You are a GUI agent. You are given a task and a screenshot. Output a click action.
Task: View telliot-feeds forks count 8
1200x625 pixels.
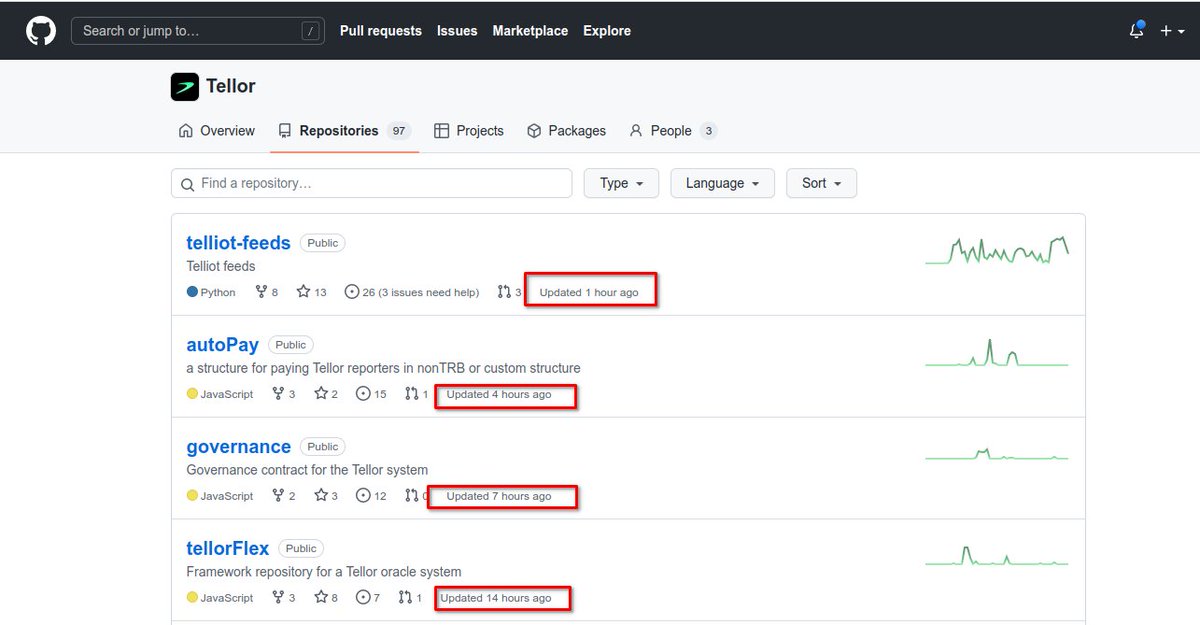(267, 292)
